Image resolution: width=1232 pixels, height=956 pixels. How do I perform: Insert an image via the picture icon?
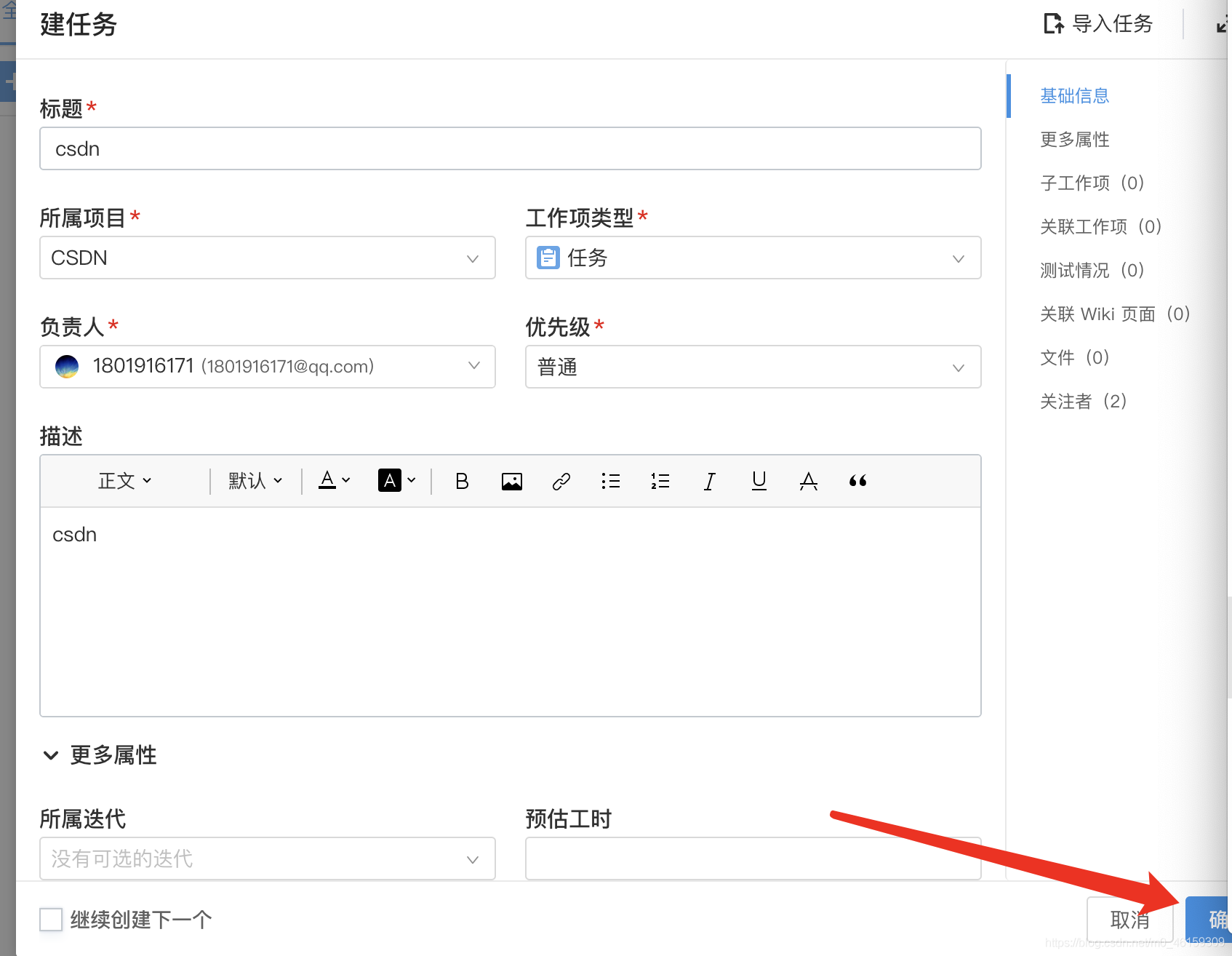click(512, 481)
